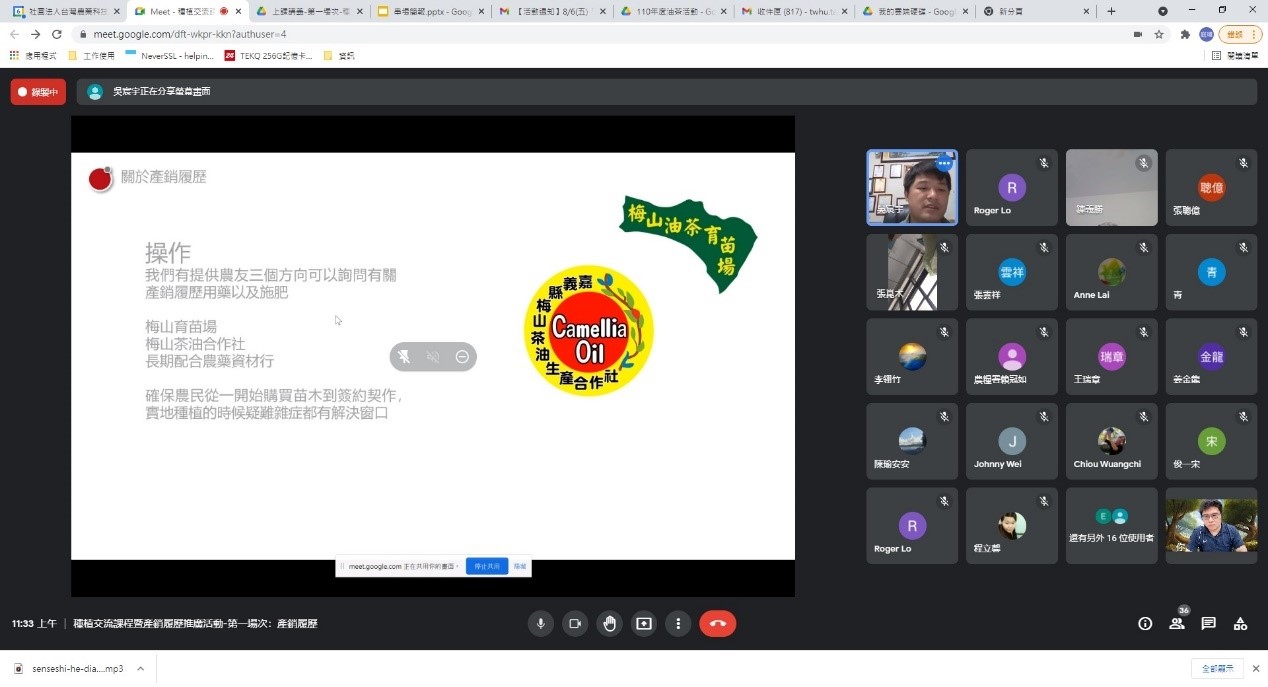Click the hide link on the sharing bar
Screen dimensions: 1268x687
(x=520, y=566)
